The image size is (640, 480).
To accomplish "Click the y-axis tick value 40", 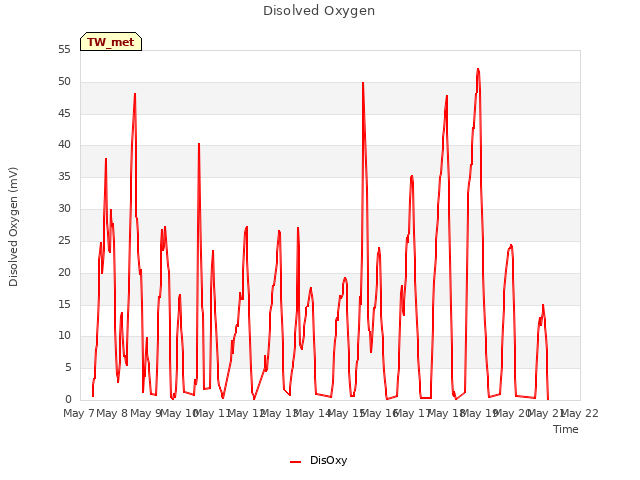I will [x=64, y=144].
